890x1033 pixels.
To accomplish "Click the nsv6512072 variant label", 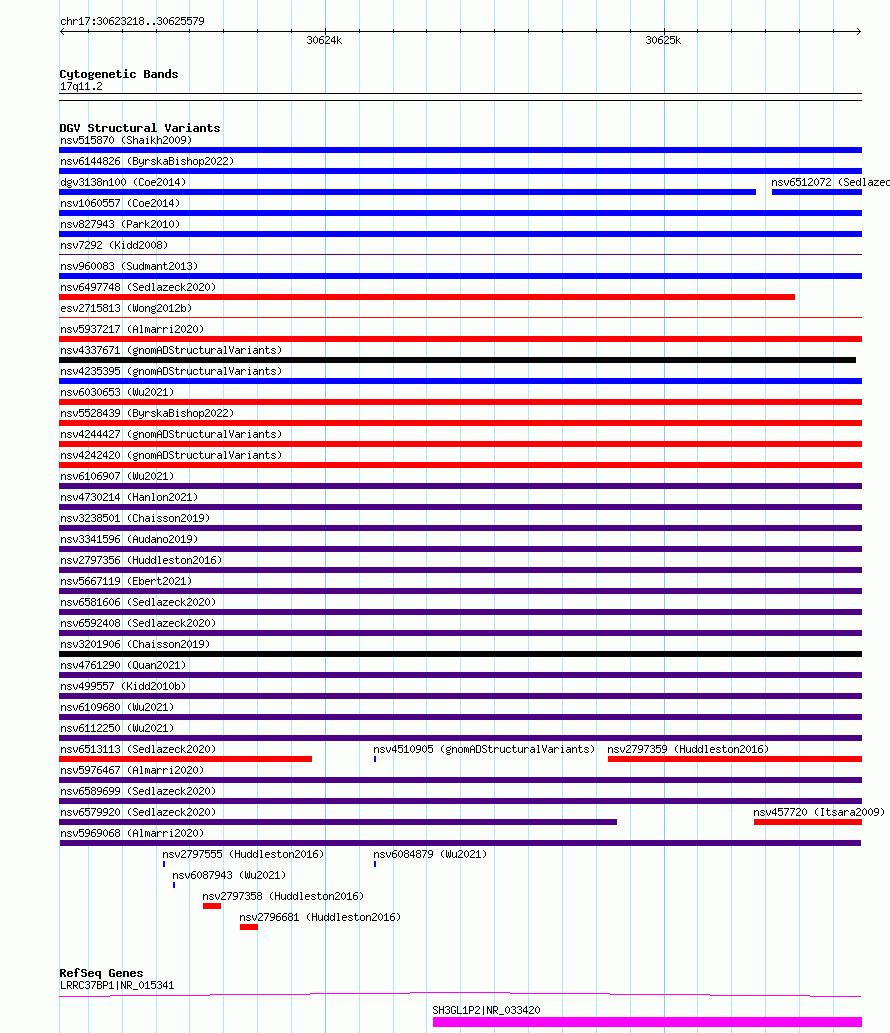I will [x=830, y=182].
